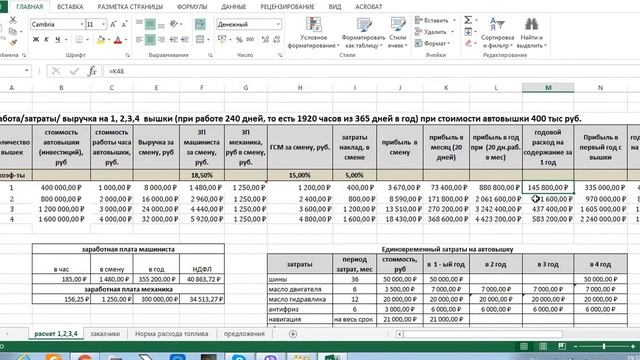Switch to ВИД ribbon tab
This screenshot has height=360, width=640.
[335, 7]
